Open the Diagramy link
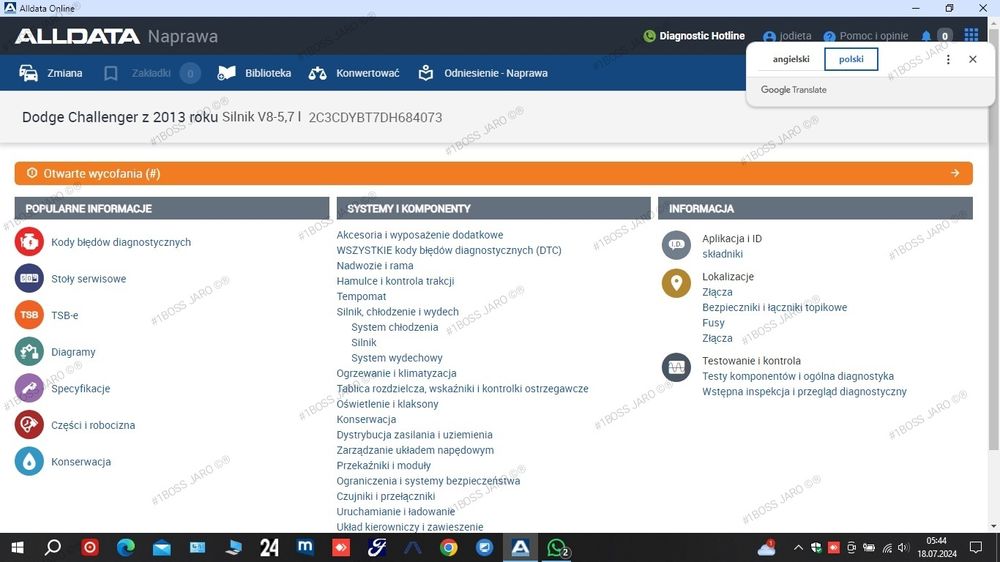 pos(73,352)
